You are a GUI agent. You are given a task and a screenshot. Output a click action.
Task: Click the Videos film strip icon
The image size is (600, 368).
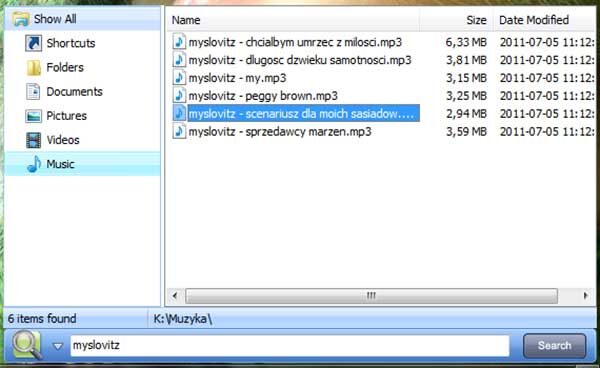[x=34, y=140]
